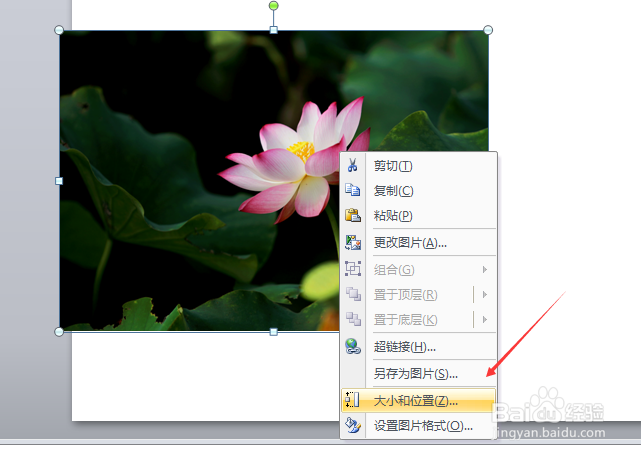Select 另存为图片(S)... menu entry

pos(419,373)
